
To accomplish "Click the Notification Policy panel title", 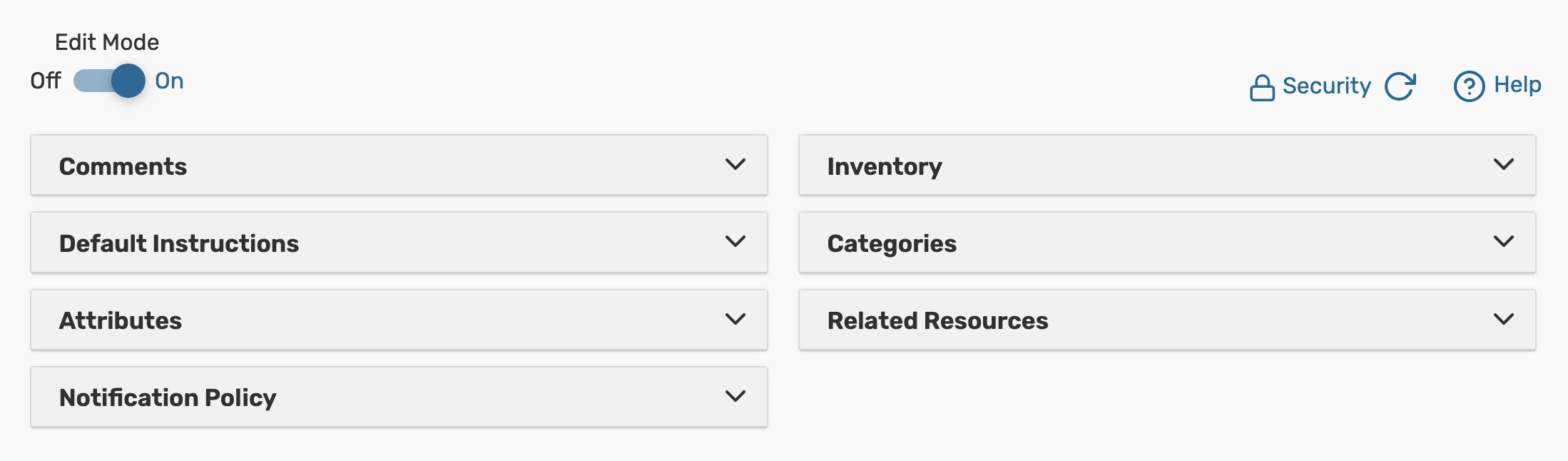I will tap(168, 397).
